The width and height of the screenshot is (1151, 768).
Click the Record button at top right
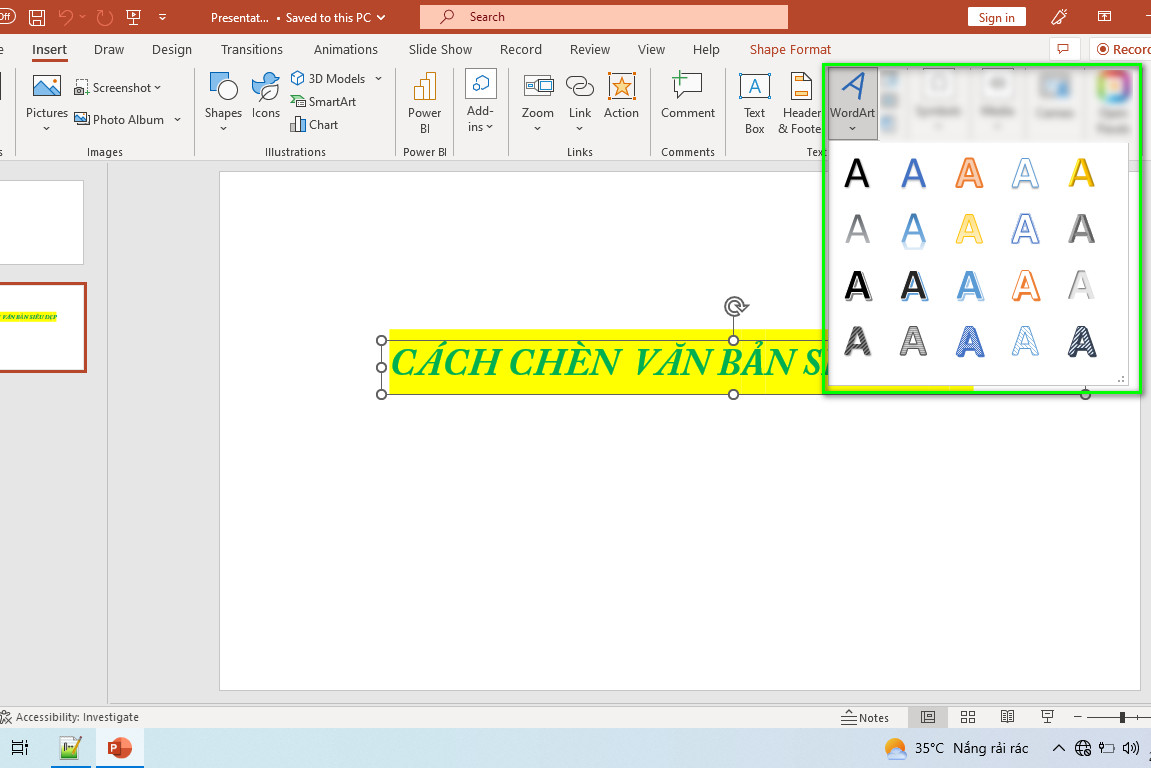click(1121, 49)
